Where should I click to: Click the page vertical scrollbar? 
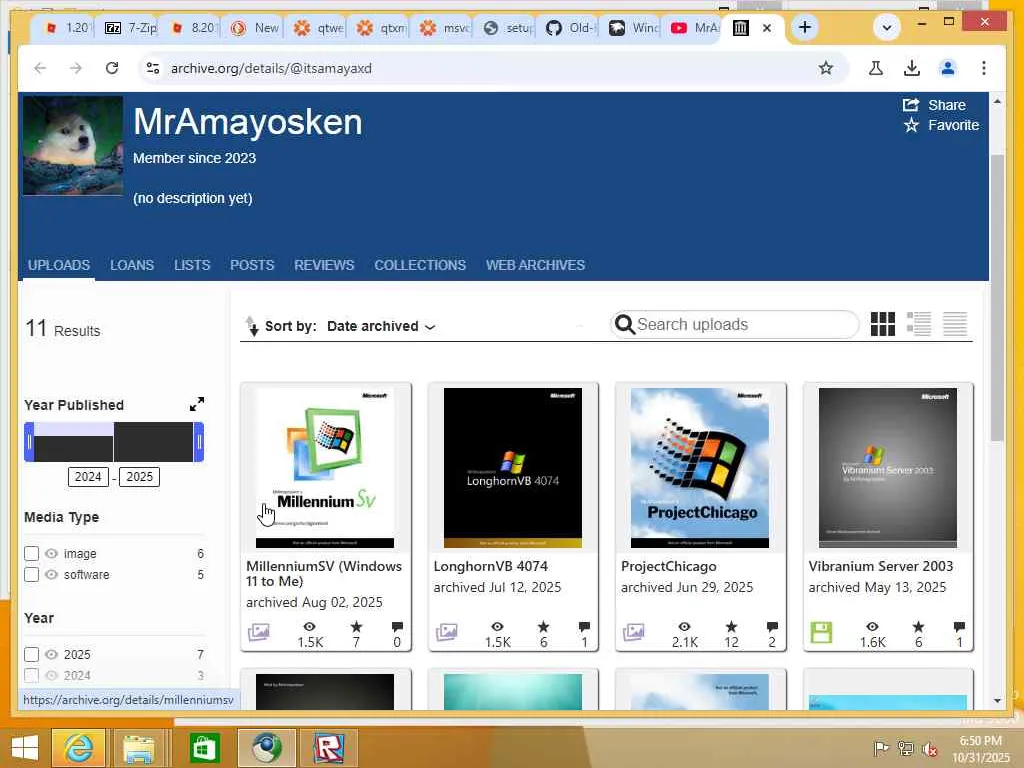(997, 298)
